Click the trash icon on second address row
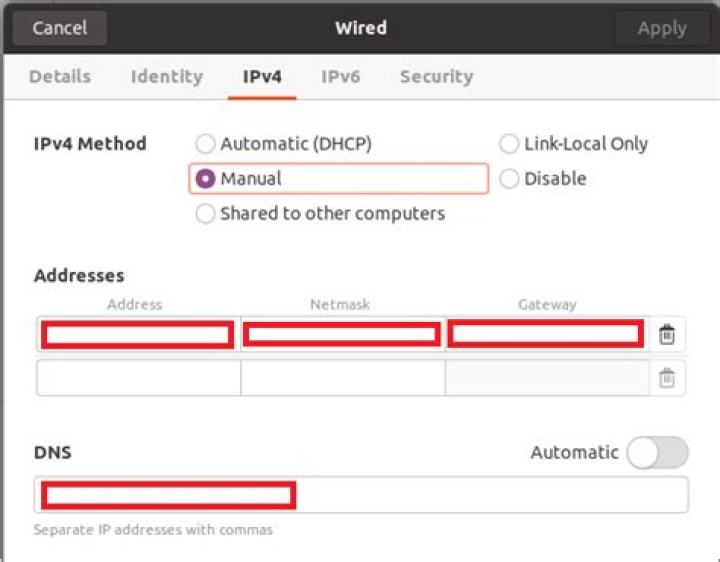The width and height of the screenshot is (720, 562). click(x=667, y=378)
